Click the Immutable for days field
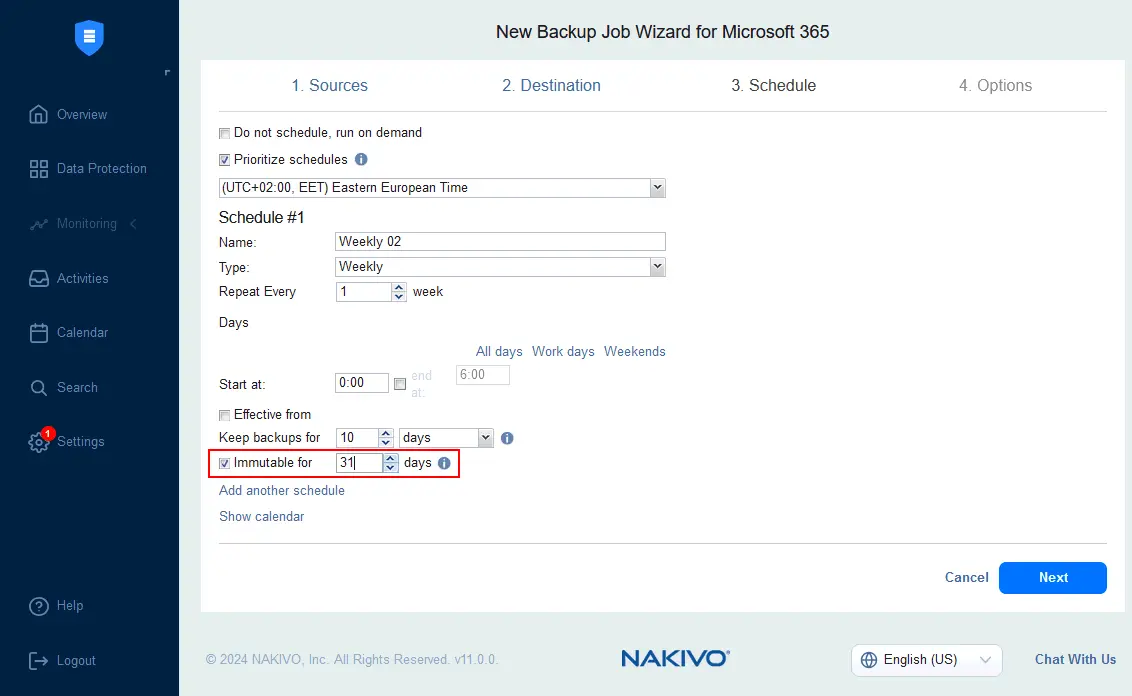The height and width of the screenshot is (696, 1132). [360, 463]
